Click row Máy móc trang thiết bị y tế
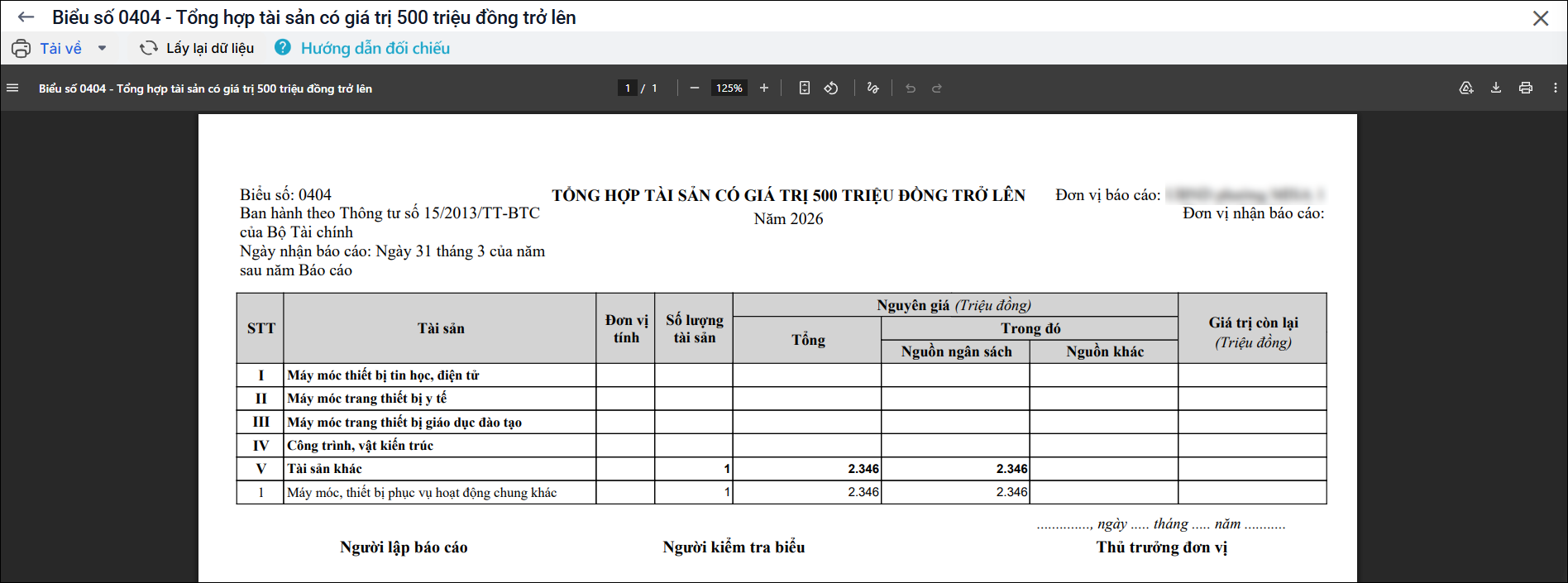The height and width of the screenshot is (583, 1568). [782, 399]
